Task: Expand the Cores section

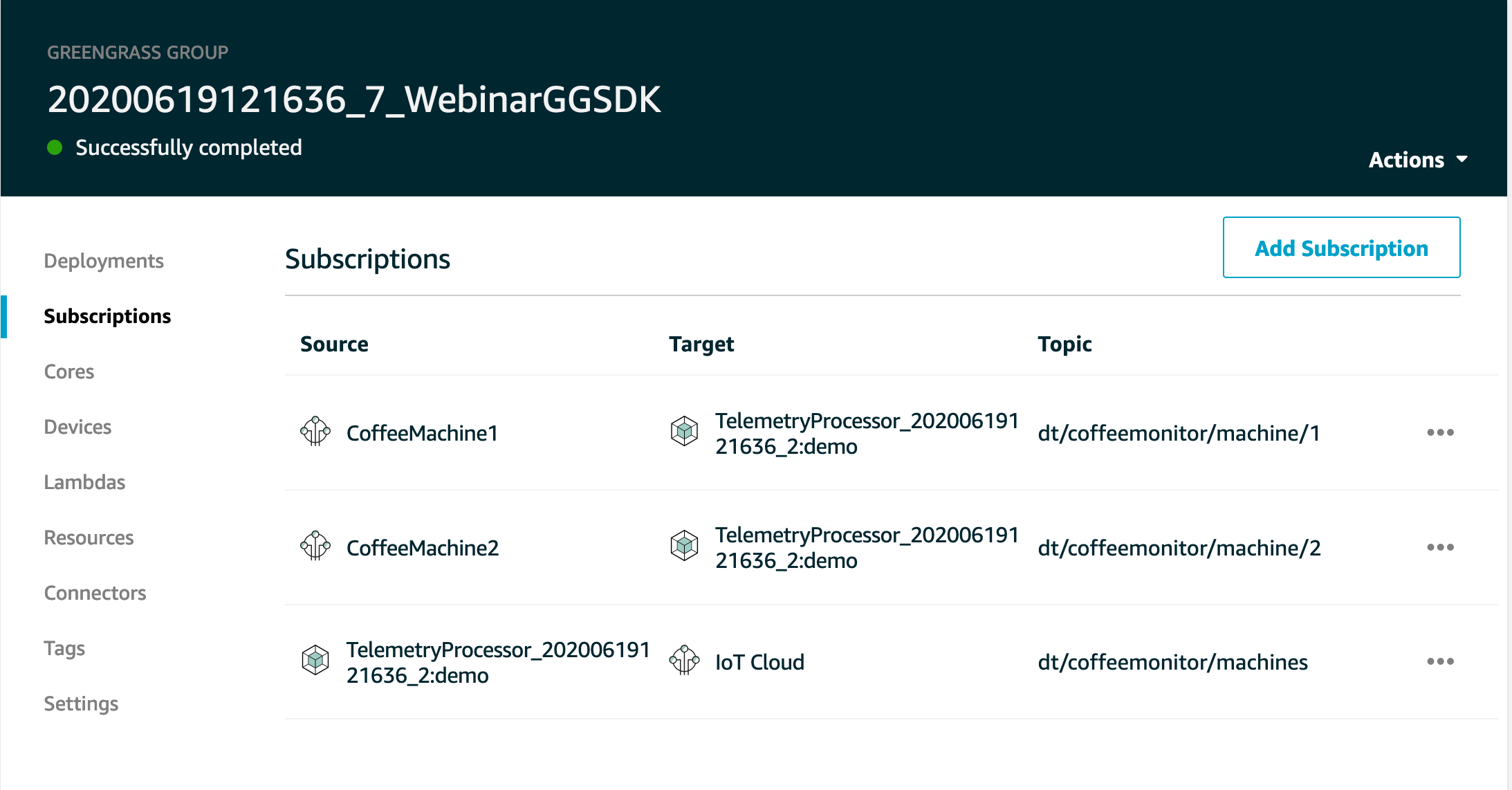Action: (x=71, y=371)
